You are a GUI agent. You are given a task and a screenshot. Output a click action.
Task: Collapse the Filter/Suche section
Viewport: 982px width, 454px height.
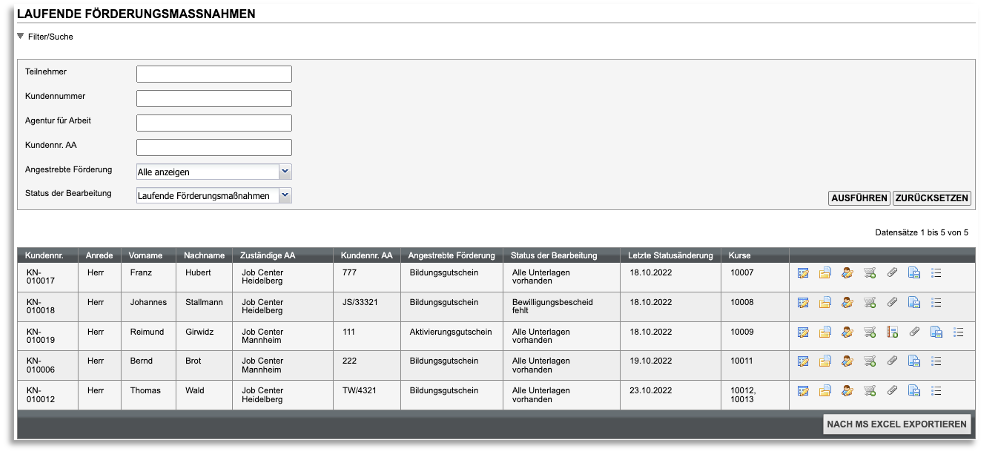coord(21,36)
